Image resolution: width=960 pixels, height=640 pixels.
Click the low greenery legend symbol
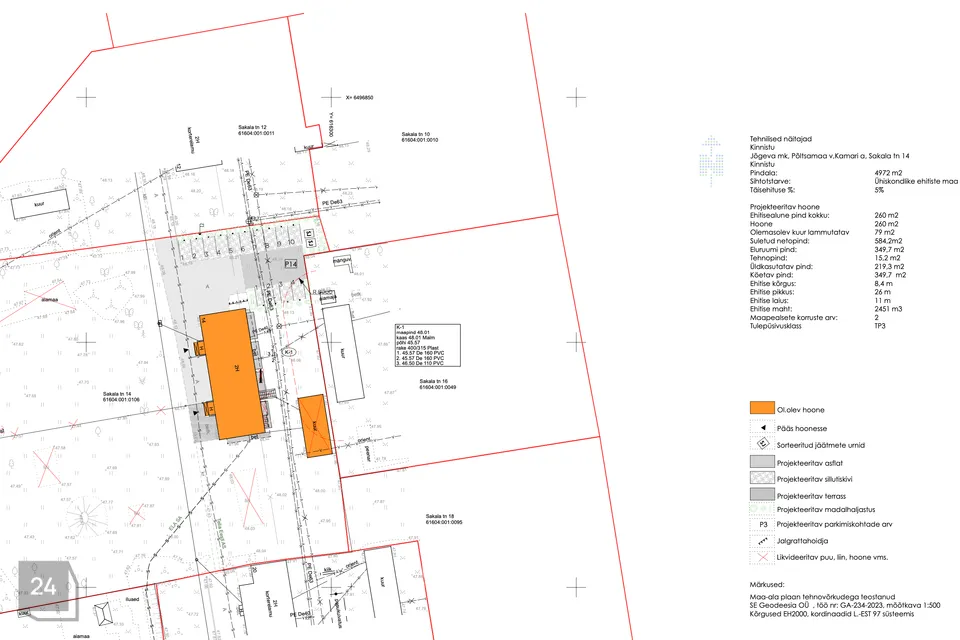762,509
